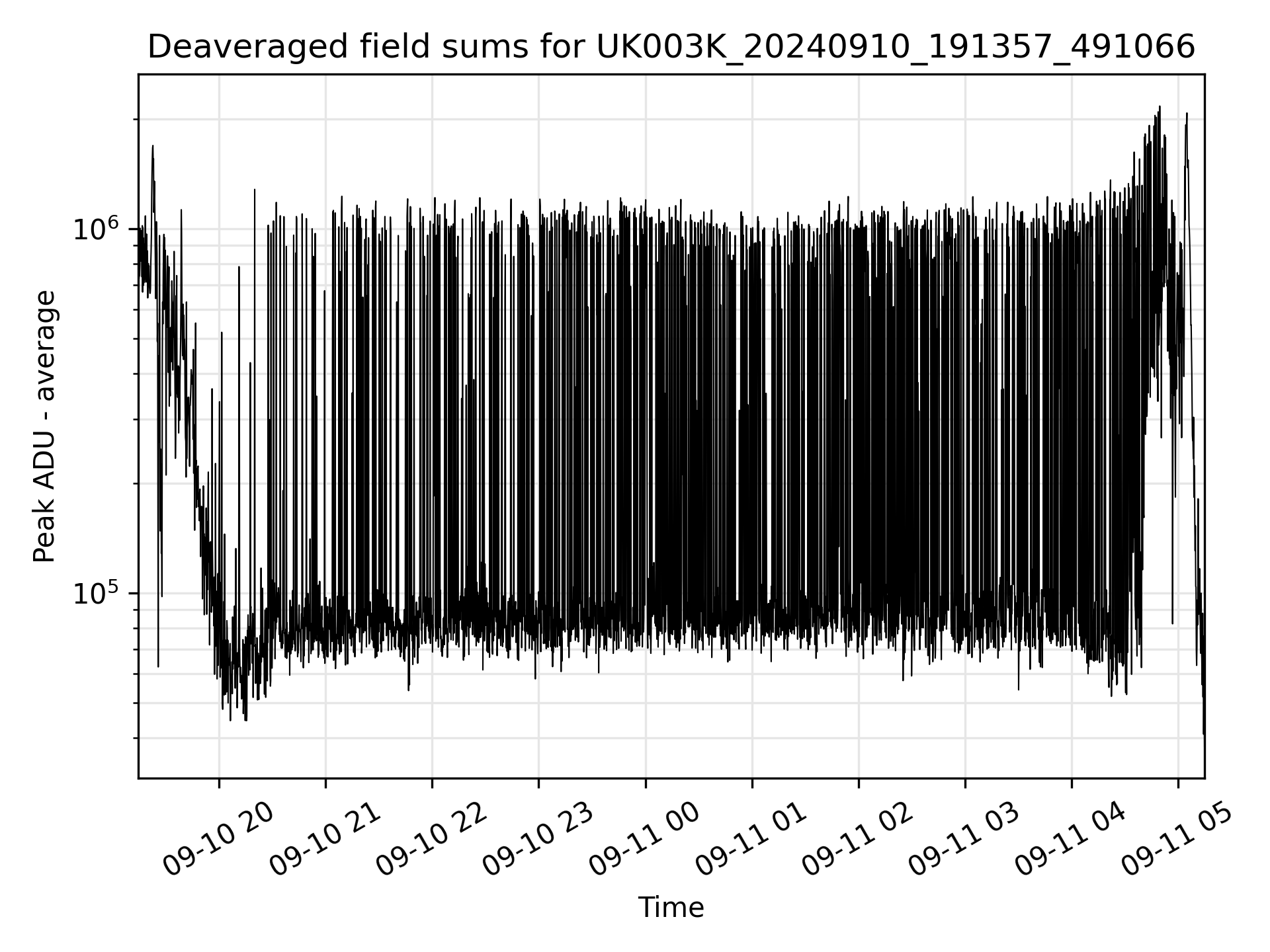Click the x tick label '09-11 00'
Screen dimensions: 1270x952
644,840
